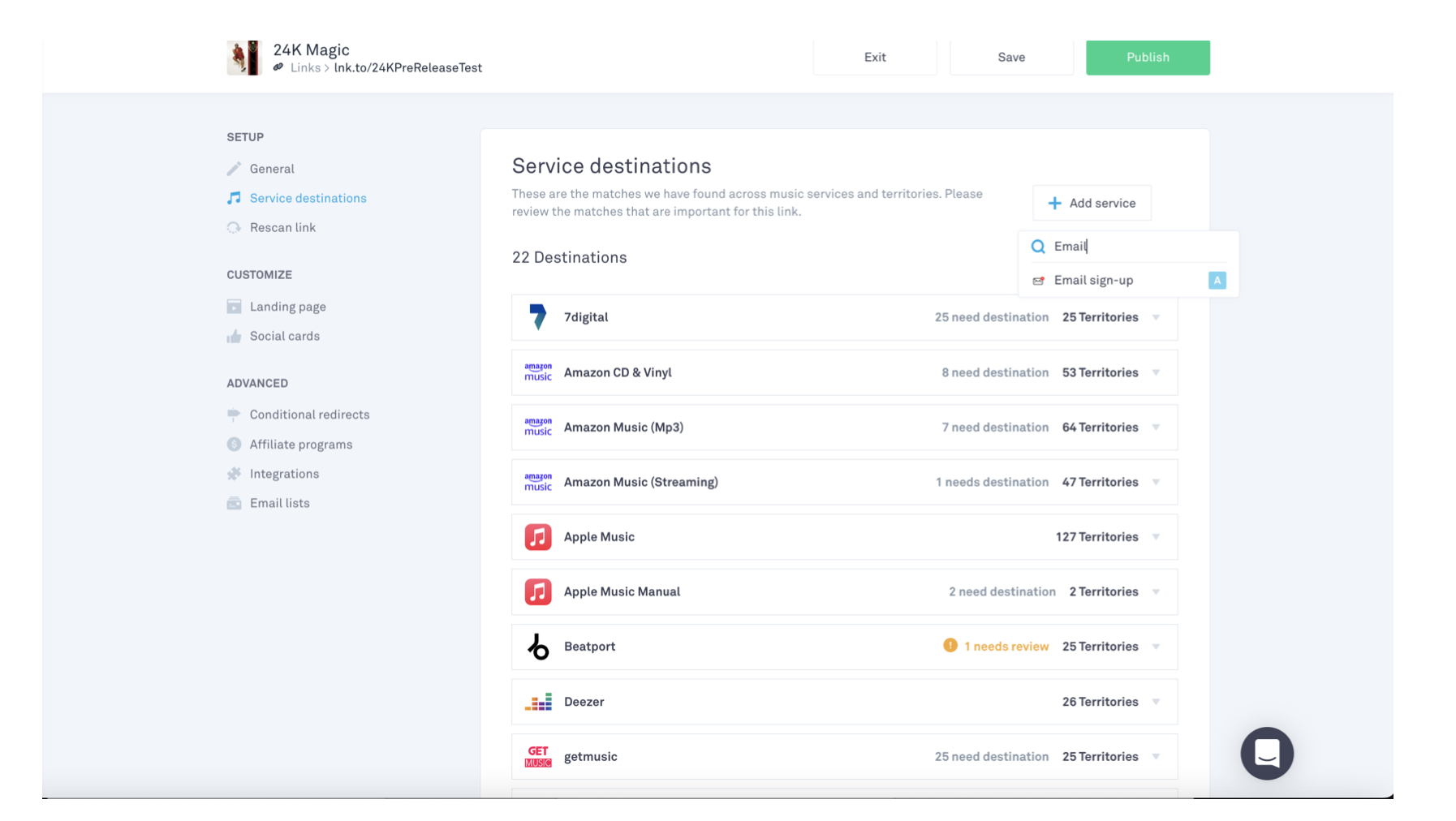1456x821 pixels.
Task: Click the 7digital service logo
Action: [x=537, y=317]
